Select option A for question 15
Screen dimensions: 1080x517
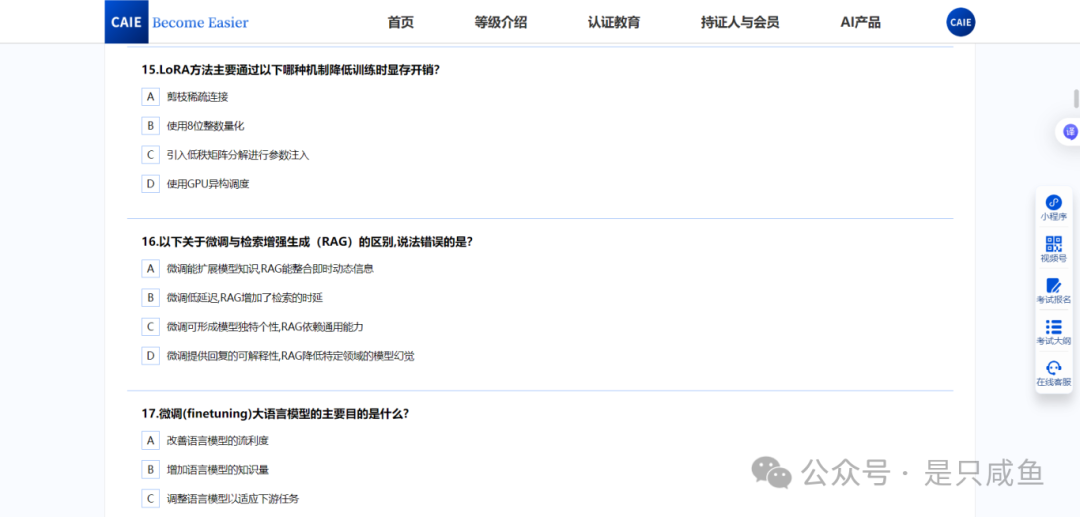coord(151,97)
